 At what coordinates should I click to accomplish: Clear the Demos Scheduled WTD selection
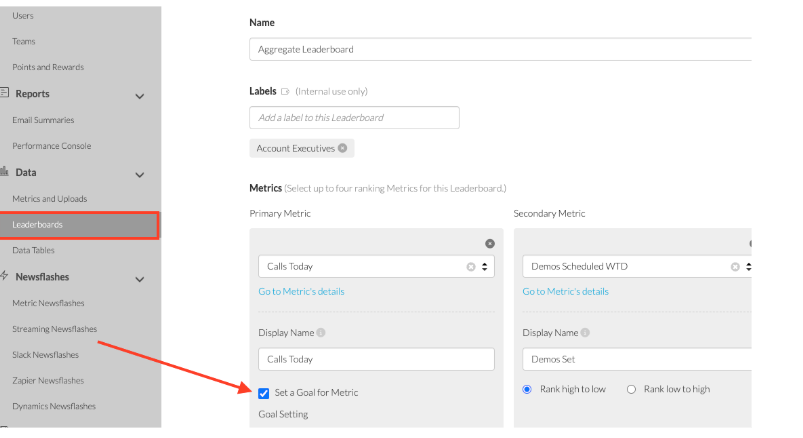tap(735, 267)
